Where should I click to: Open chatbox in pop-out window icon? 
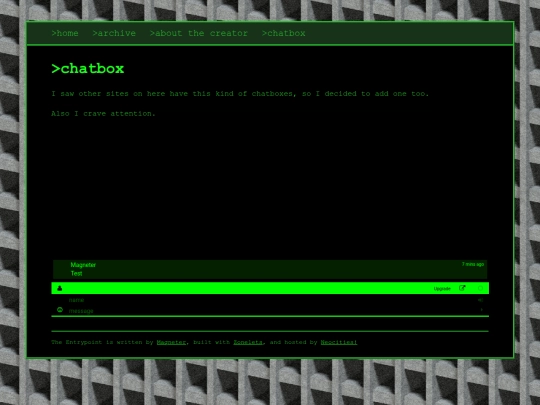coord(462,288)
